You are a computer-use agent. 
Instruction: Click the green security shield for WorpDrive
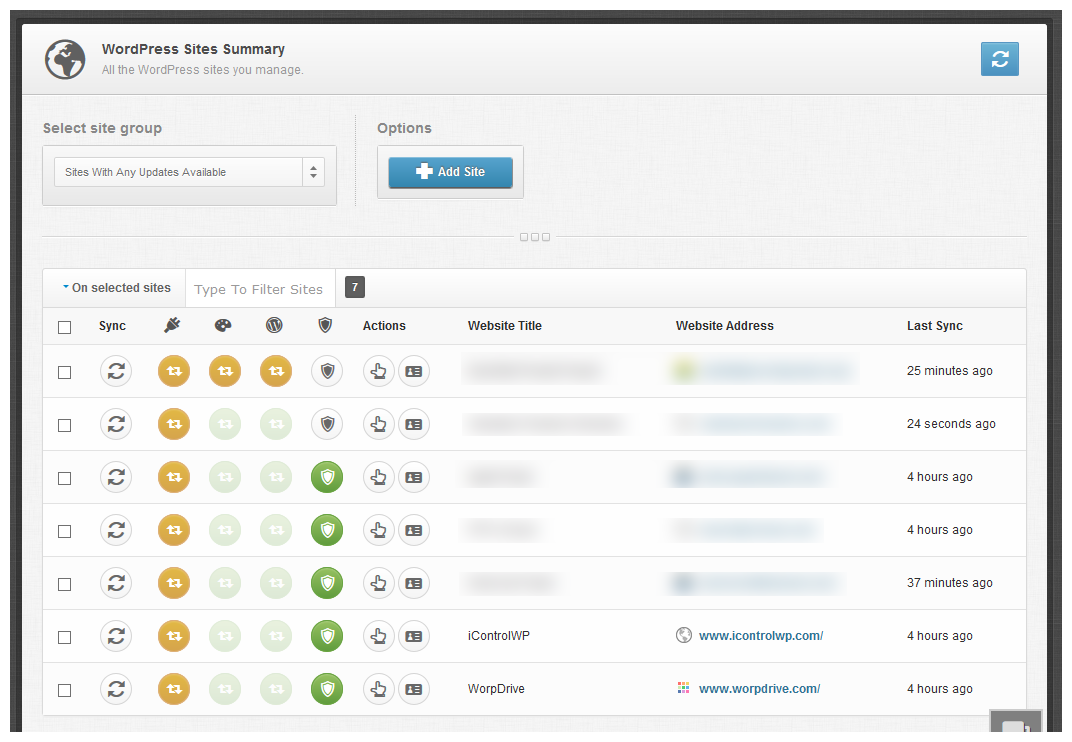(x=326, y=689)
